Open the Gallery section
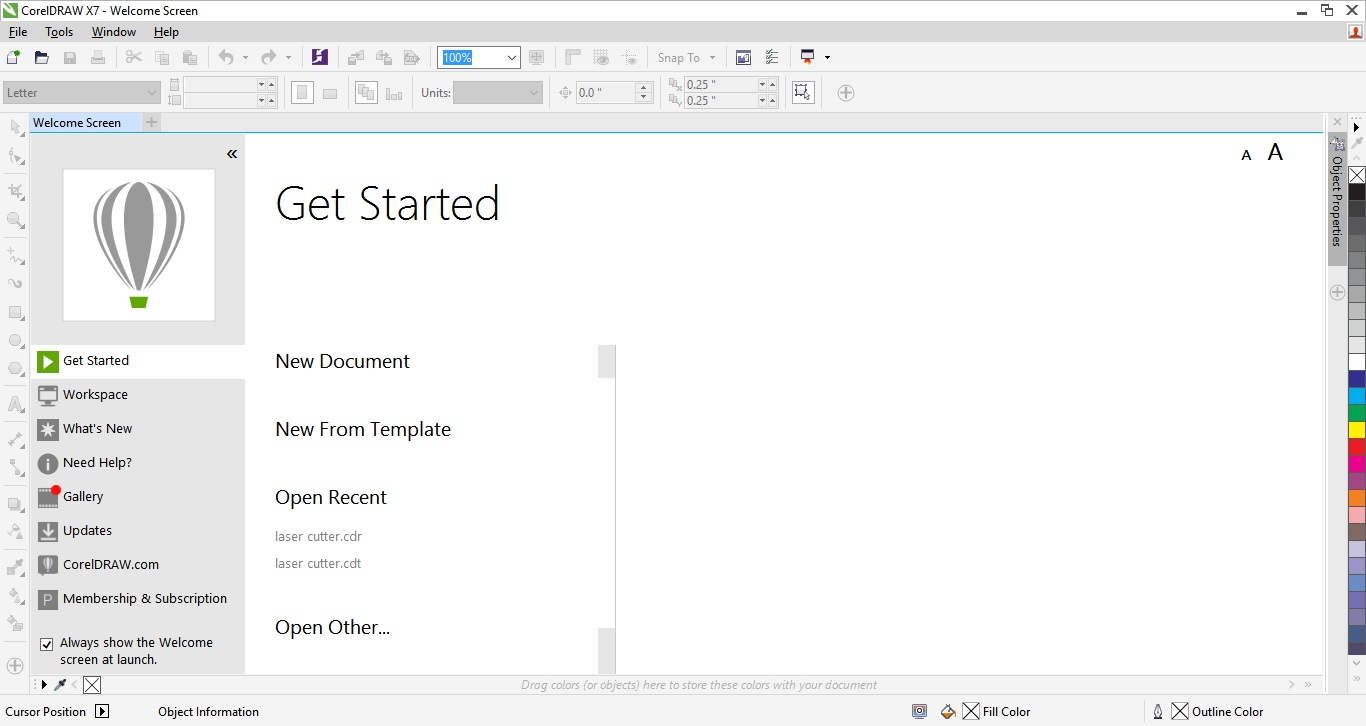 click(138, 497)
